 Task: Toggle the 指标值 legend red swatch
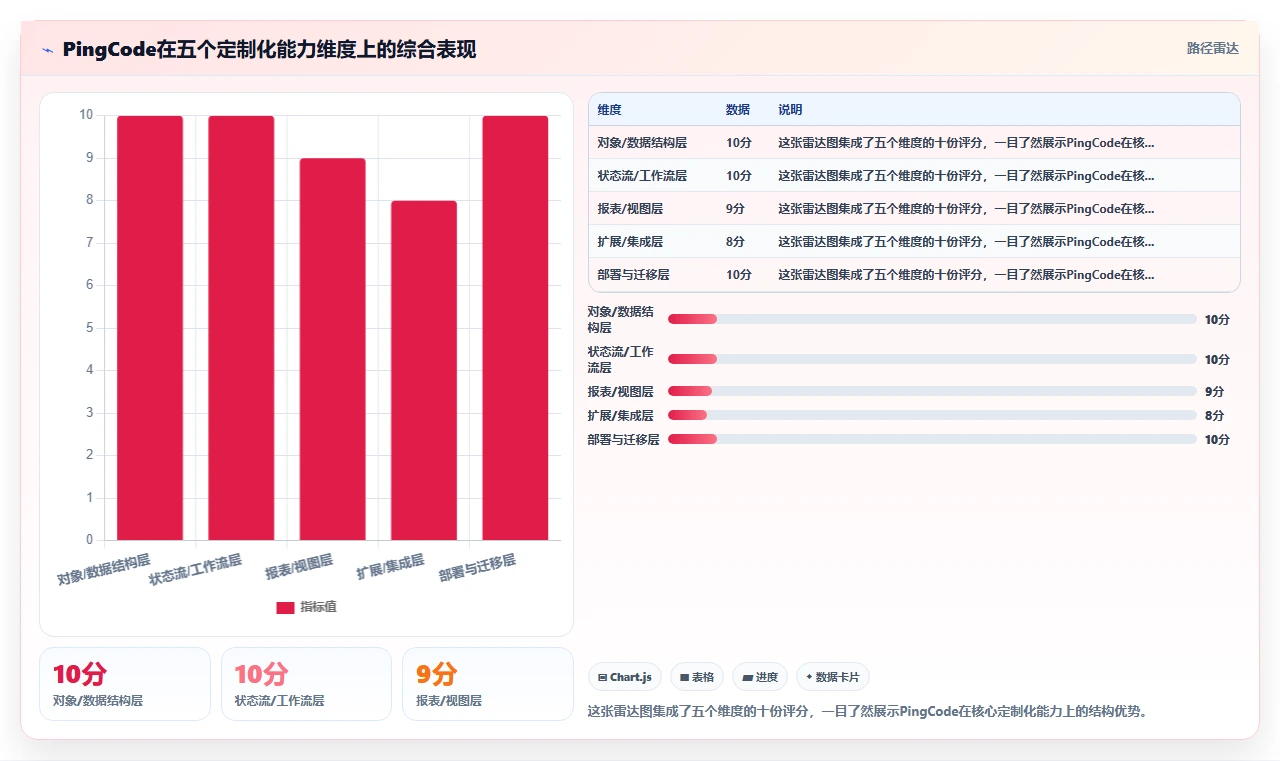pos(285,607)
